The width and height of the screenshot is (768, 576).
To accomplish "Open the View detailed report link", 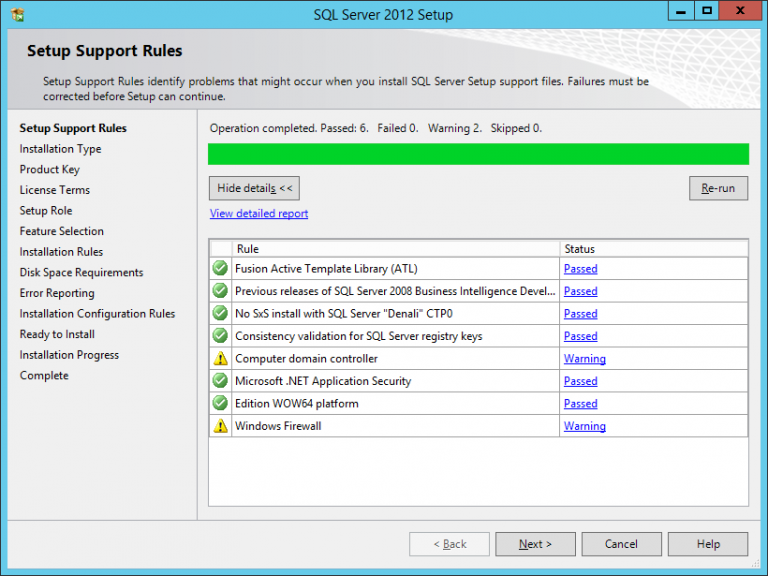I will tap(259, 214).
